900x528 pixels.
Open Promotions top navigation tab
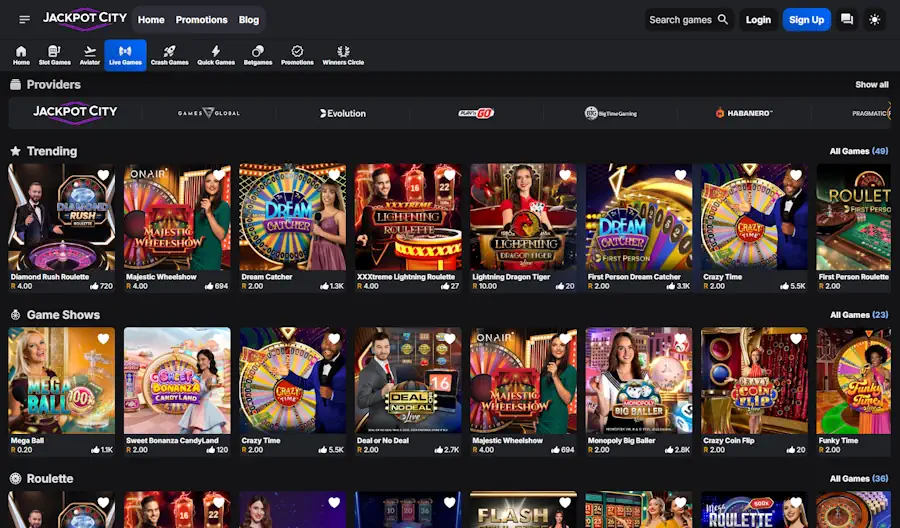(x=201, y=20)
